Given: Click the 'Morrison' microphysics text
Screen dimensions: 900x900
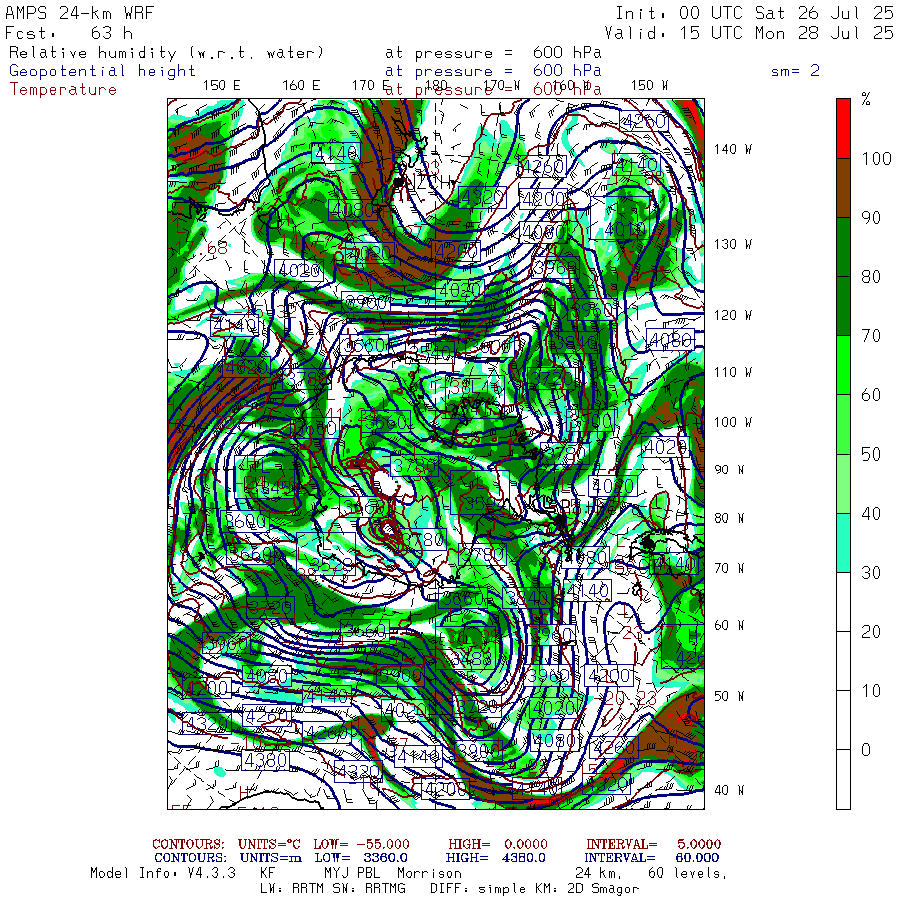Looking at the screenshot, I should pos(429,874).
